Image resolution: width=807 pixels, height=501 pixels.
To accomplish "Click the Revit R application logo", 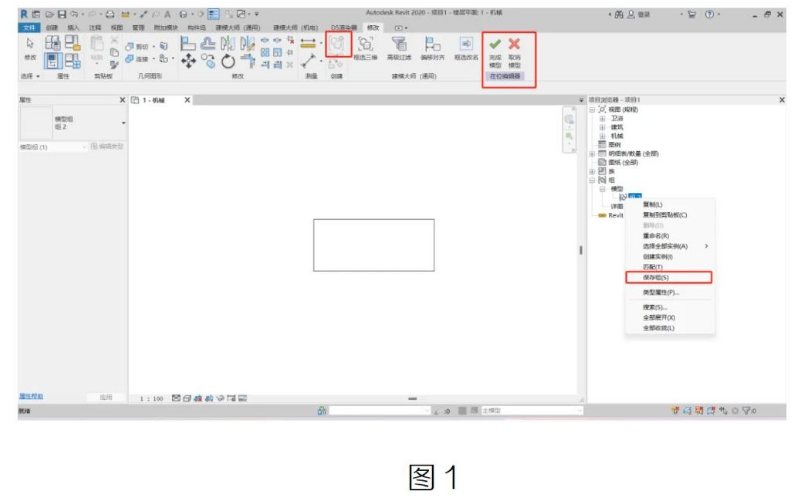I will click(x=24, y=14).
